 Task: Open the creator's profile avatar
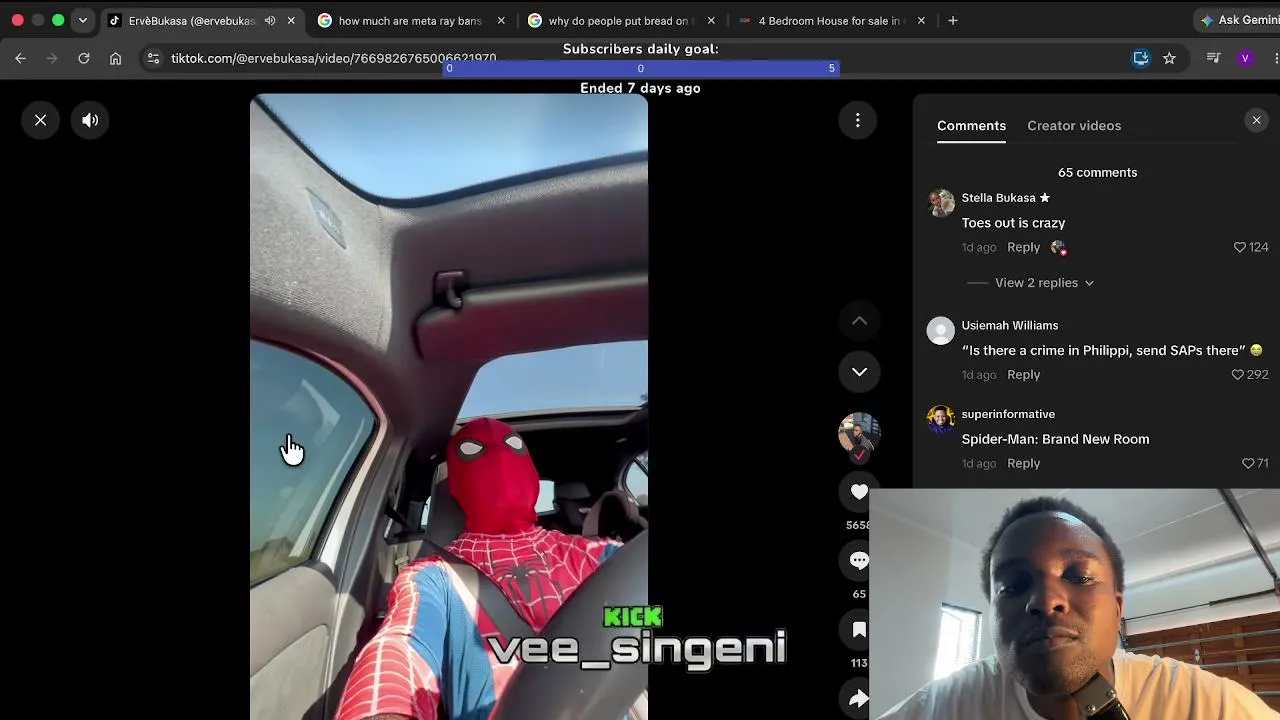pyautogui.click(x=859, y=434)
